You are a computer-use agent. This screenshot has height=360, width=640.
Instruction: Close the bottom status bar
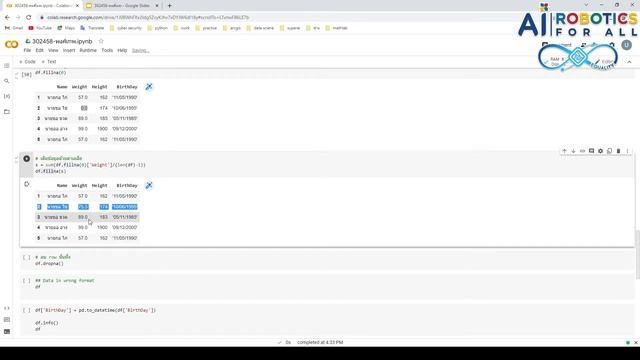tap(636, 342)
